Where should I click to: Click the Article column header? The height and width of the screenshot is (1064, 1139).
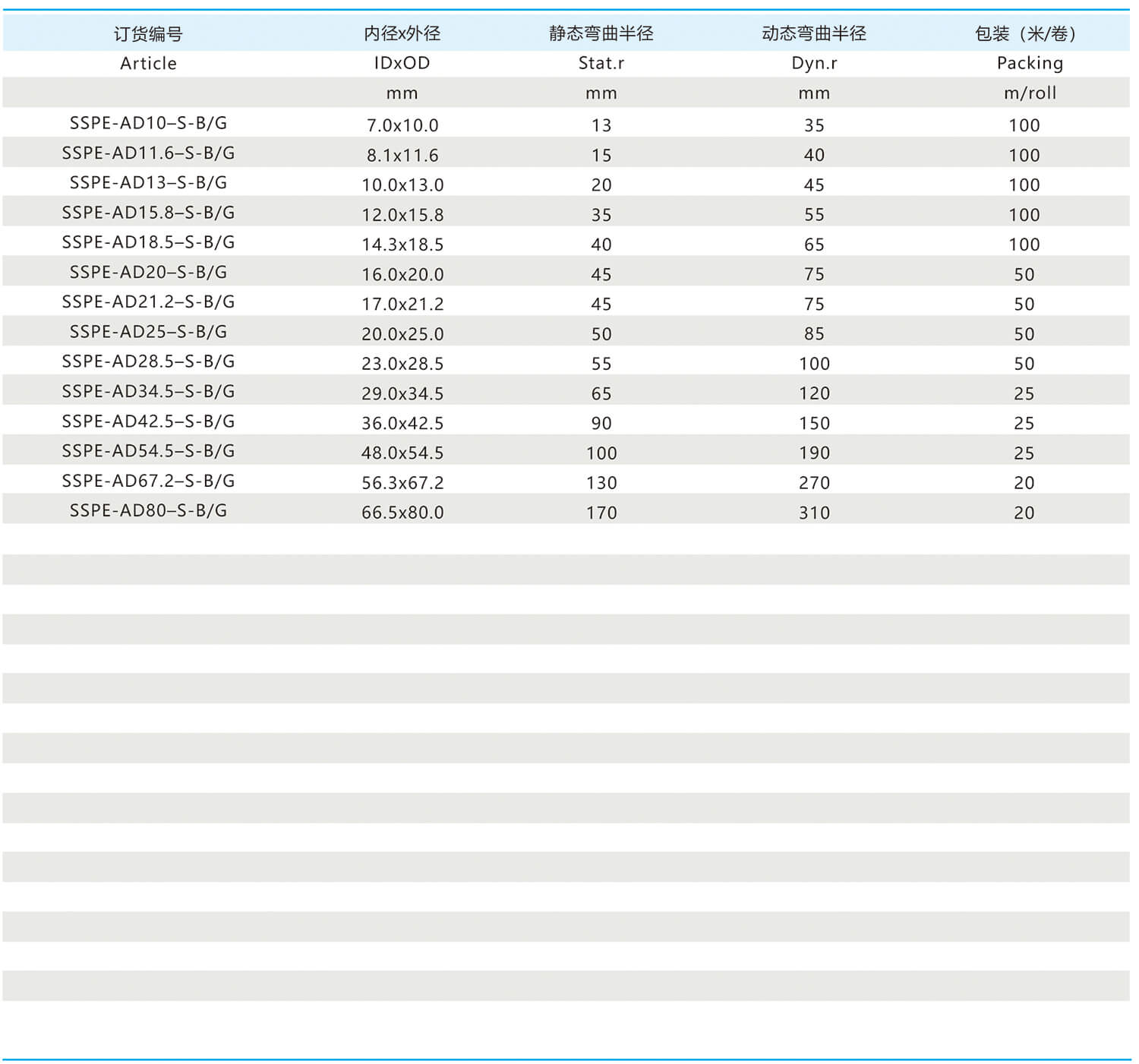[x=148, y=63]
